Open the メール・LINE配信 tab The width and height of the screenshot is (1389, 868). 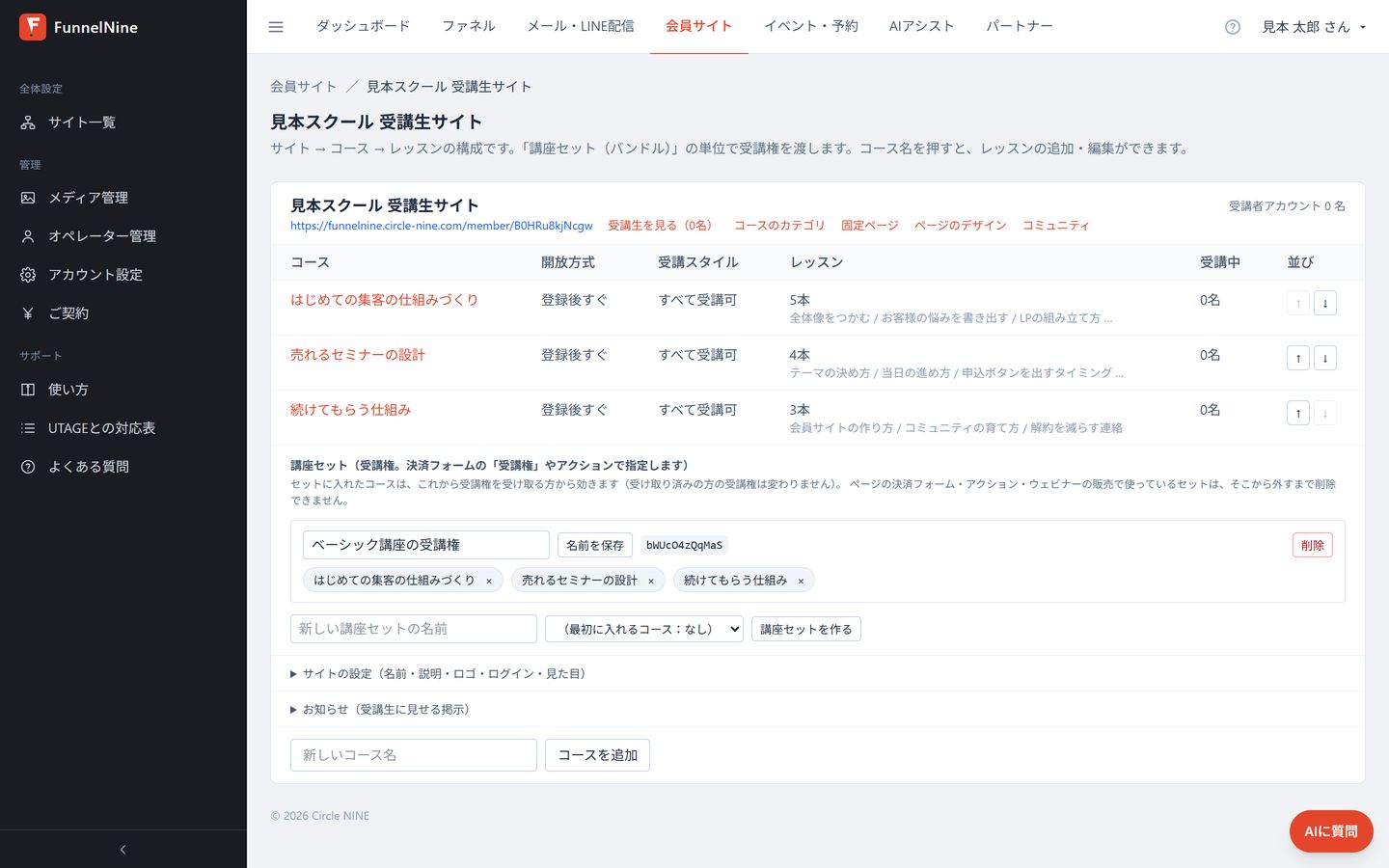(581, 26)
